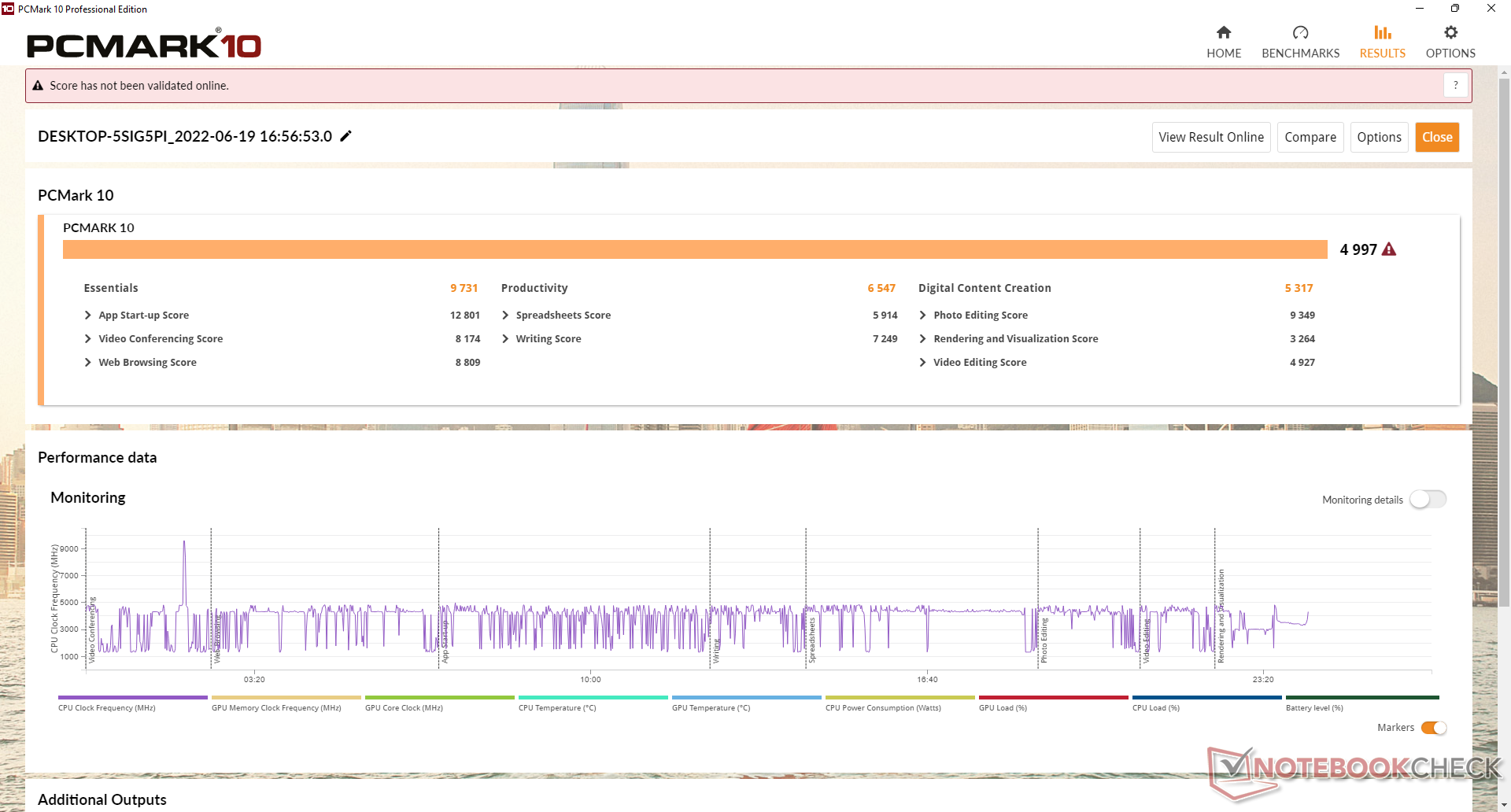Image resolution: width=1511 pixels, height=812 pixels.
Task: Click the overall score 4 997
Action: [1358, 249]
